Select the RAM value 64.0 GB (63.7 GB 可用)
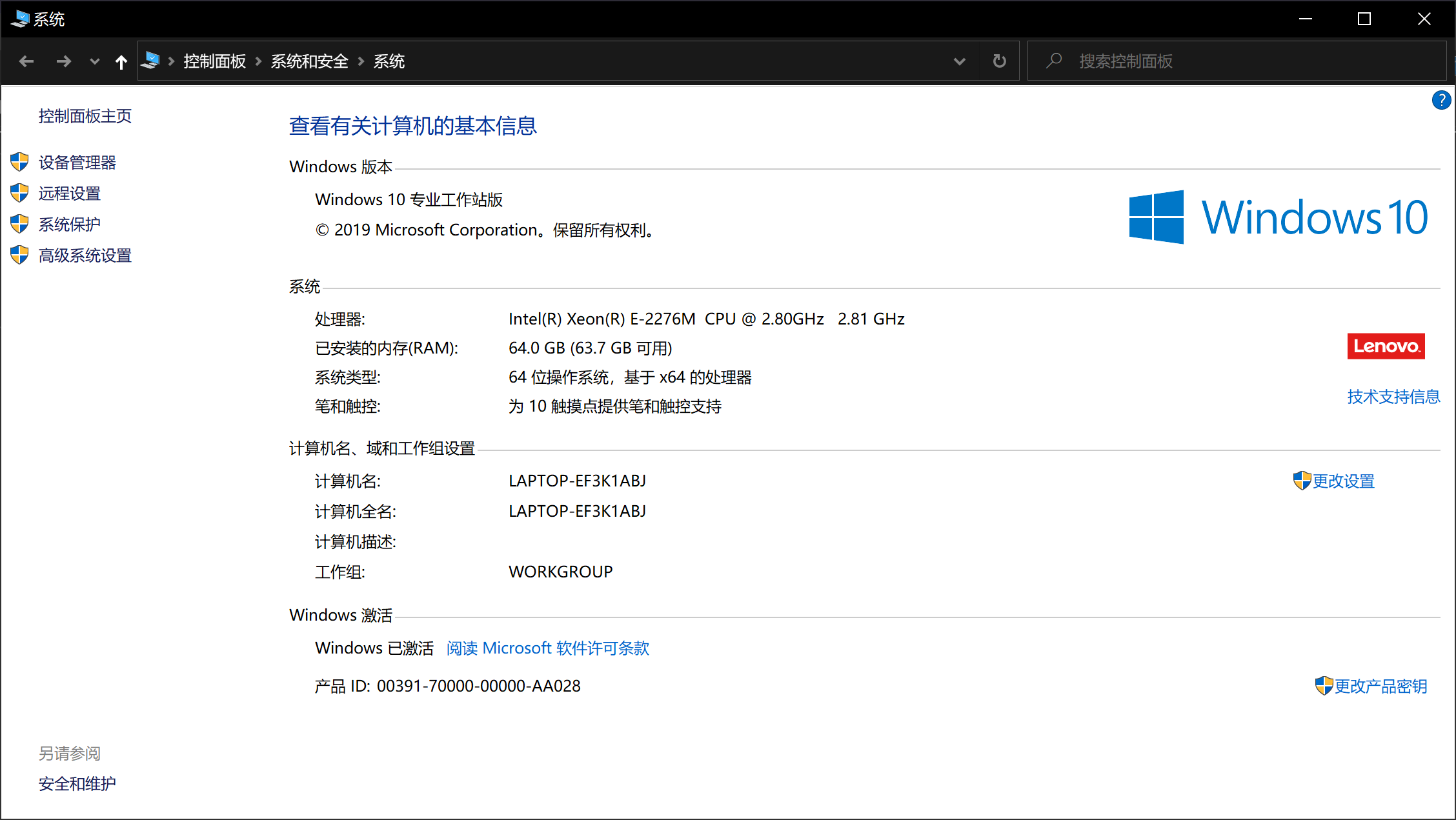The width and height of the screenshot is (1456, 820). point(591,348)
